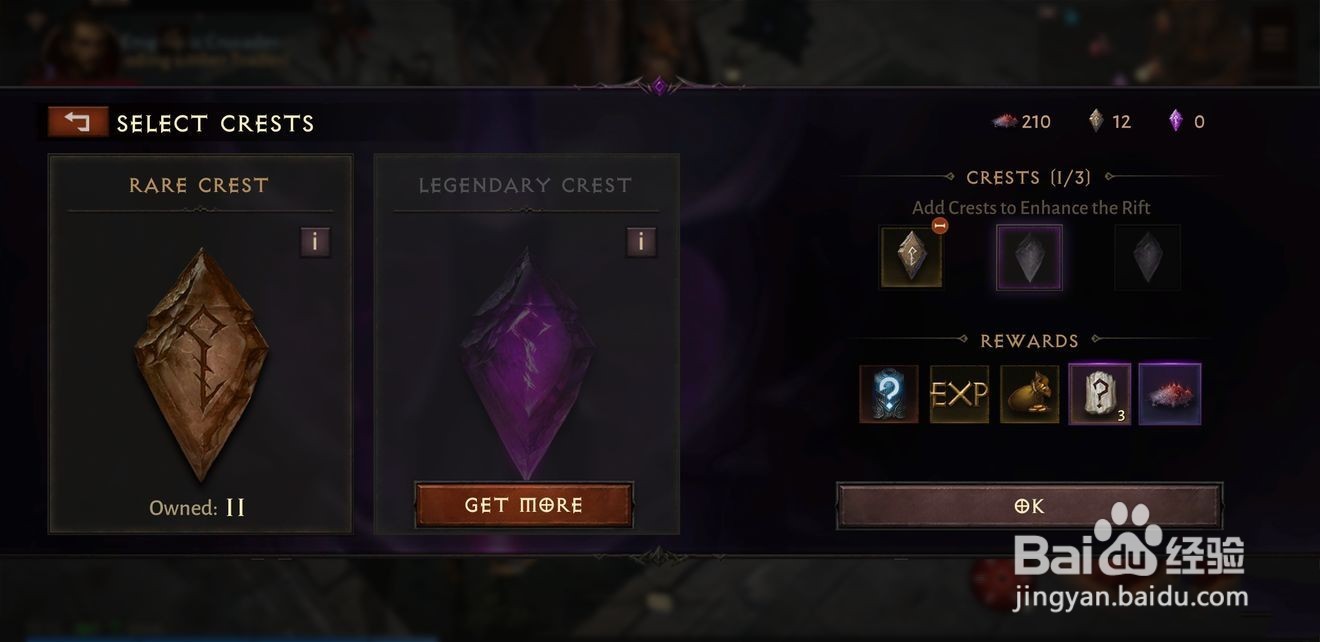View the unknown rune reward with 3 count
The height and width of the screenshot is (642, 1320).
pos(1099,394)
